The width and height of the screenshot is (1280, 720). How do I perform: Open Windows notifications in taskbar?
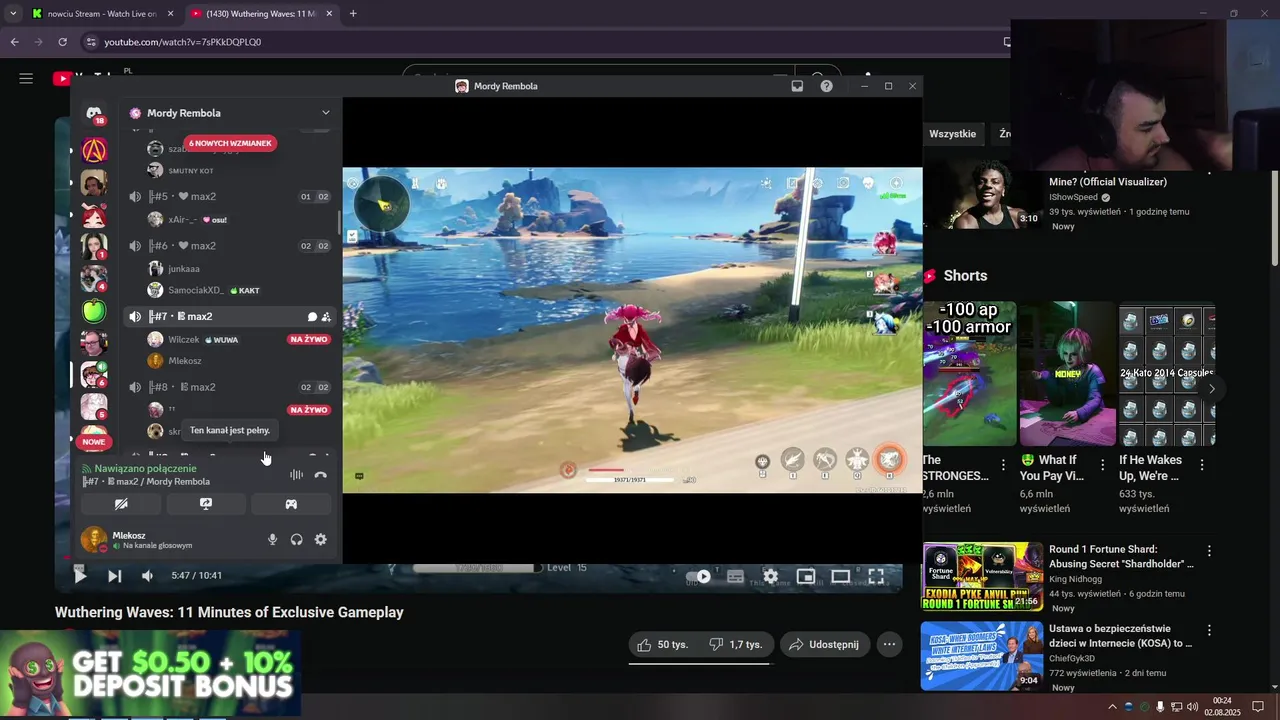coord(1258,706)
